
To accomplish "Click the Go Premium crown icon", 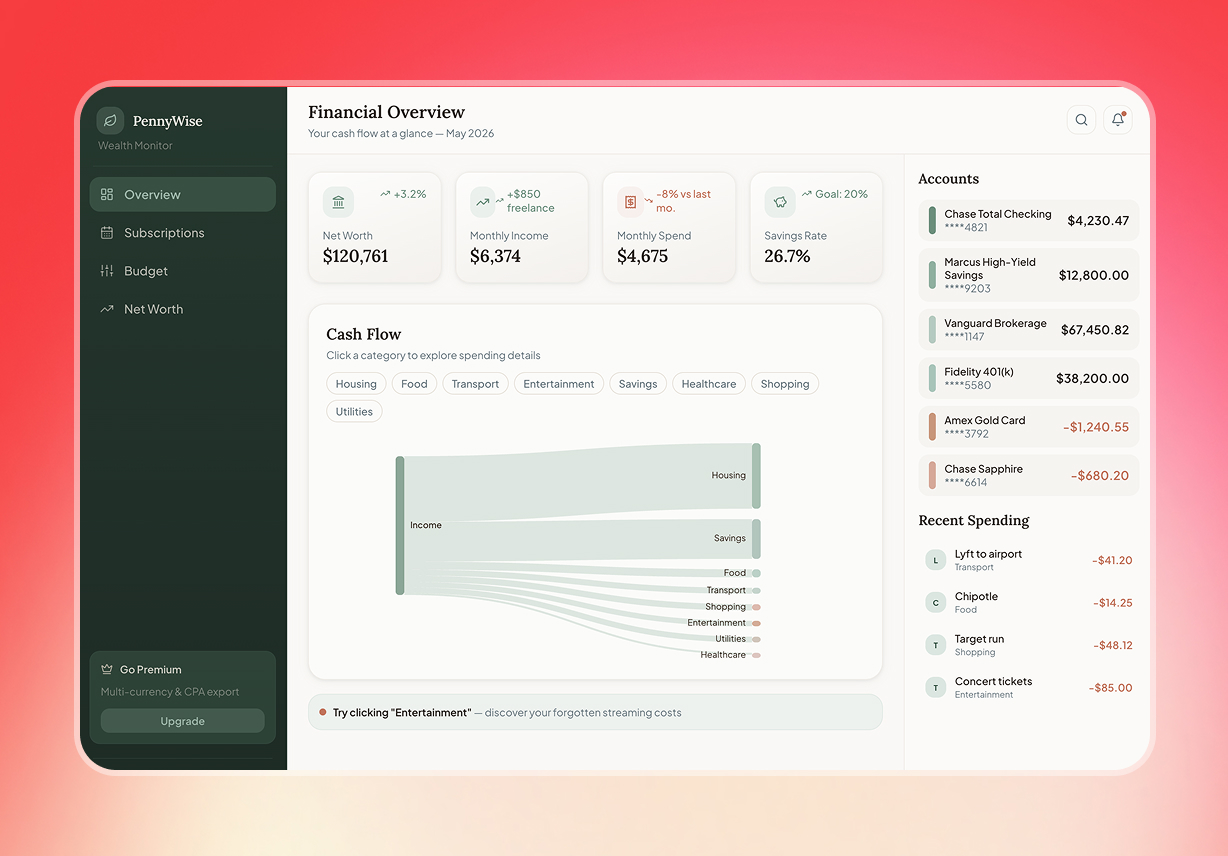I will (x=107, y=669).
